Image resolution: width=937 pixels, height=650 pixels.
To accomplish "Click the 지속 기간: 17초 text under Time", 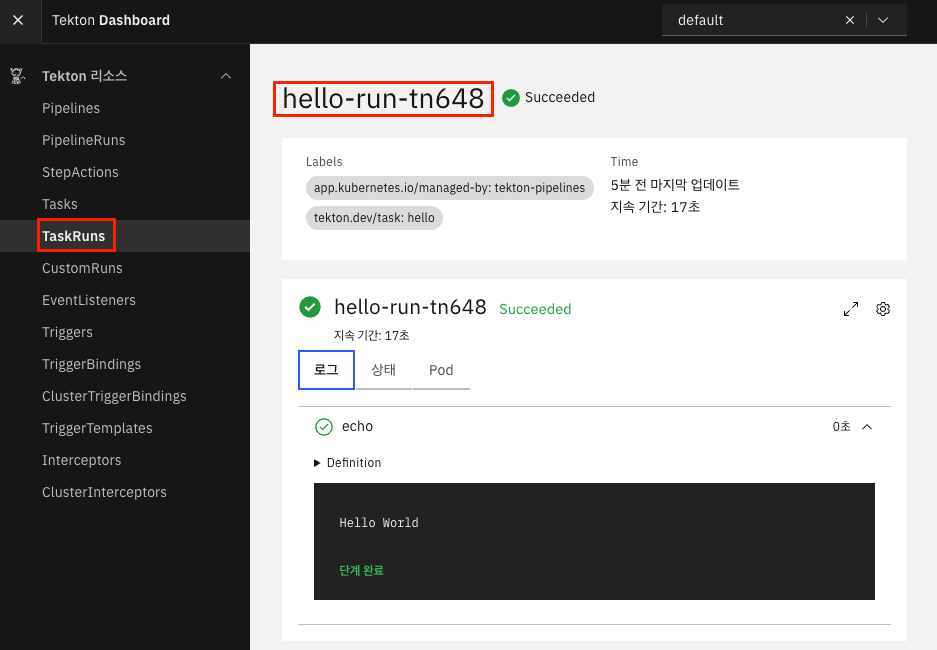I will [x=655, y=207].
